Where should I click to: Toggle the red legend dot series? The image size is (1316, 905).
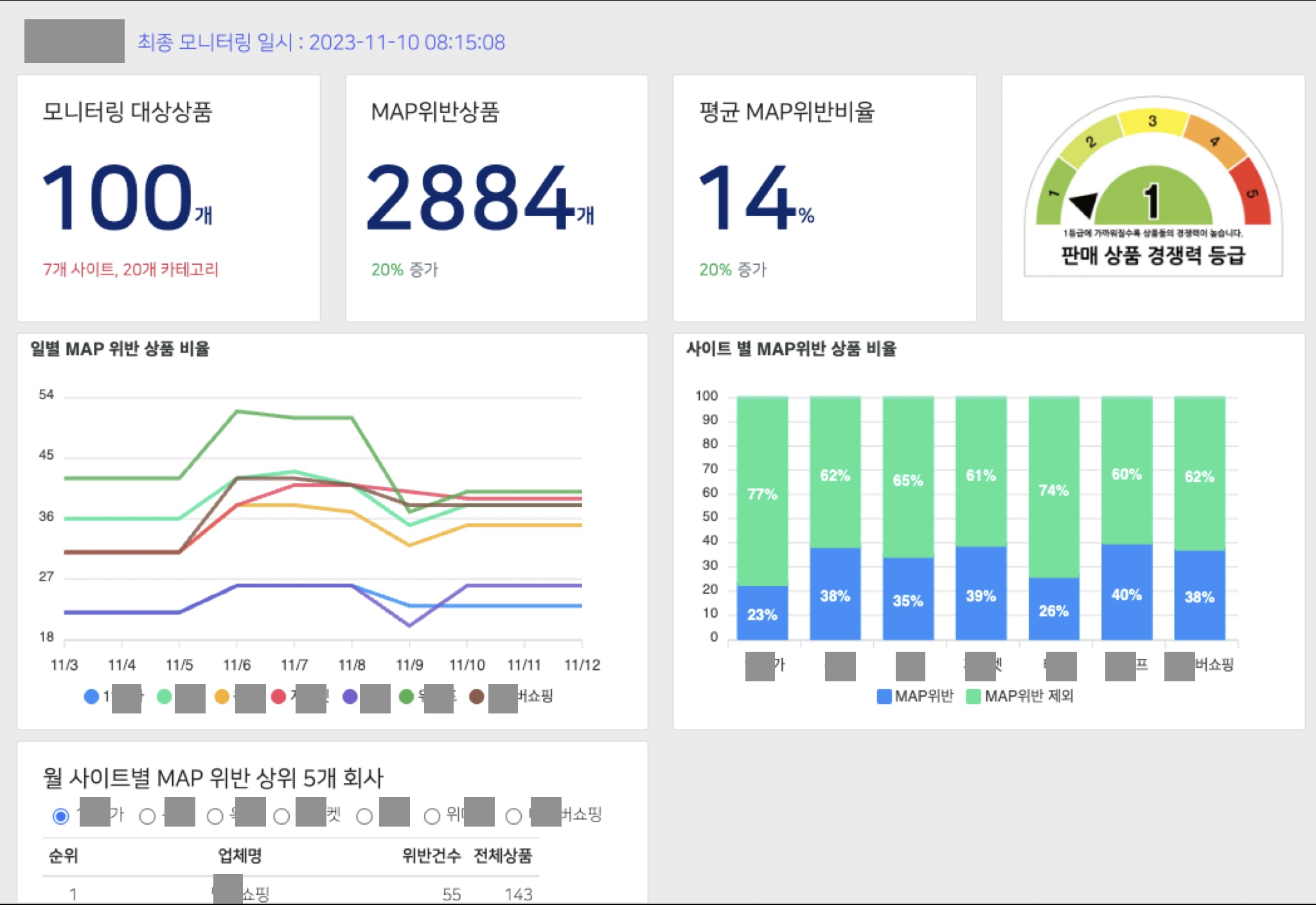(x=278, y=697)
